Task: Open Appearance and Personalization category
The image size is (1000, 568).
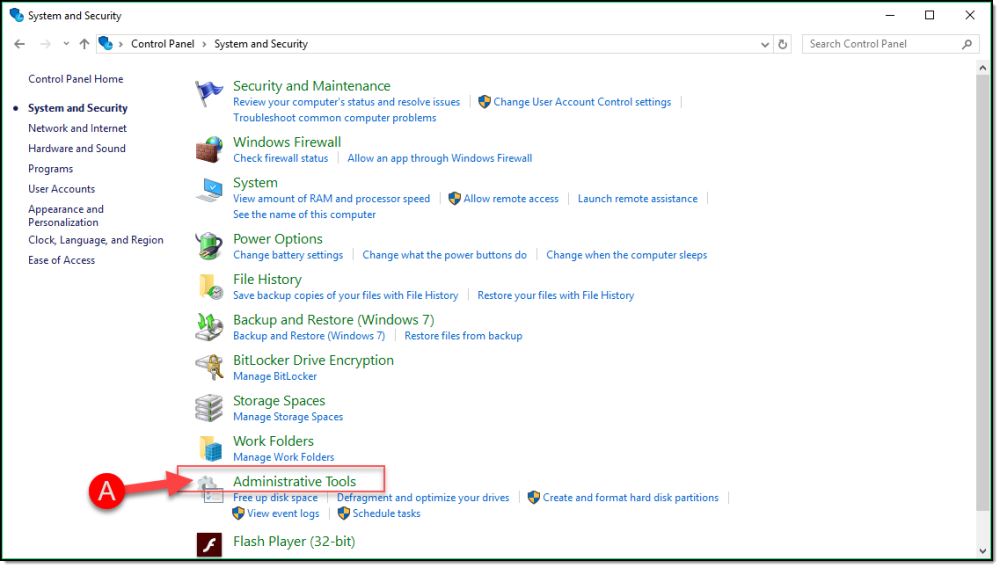Action: (66, 215)
